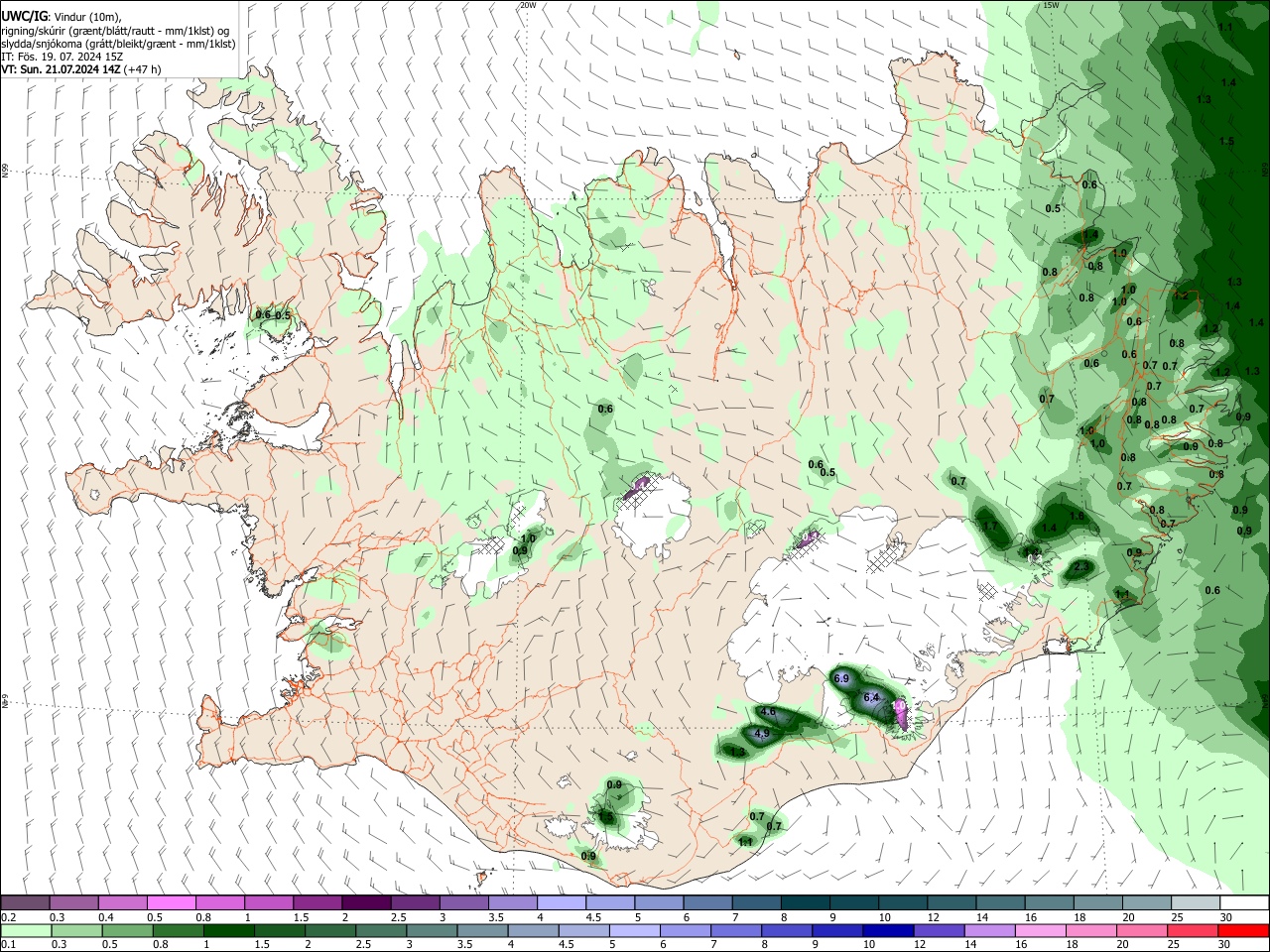Click the 6.4 precipitation value on the map

(872, 698)
